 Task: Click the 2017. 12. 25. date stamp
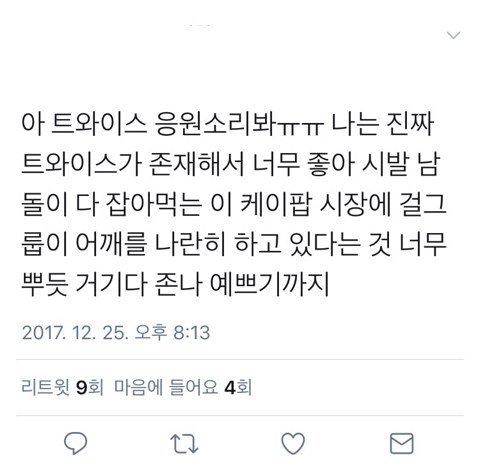coord(75,332)
